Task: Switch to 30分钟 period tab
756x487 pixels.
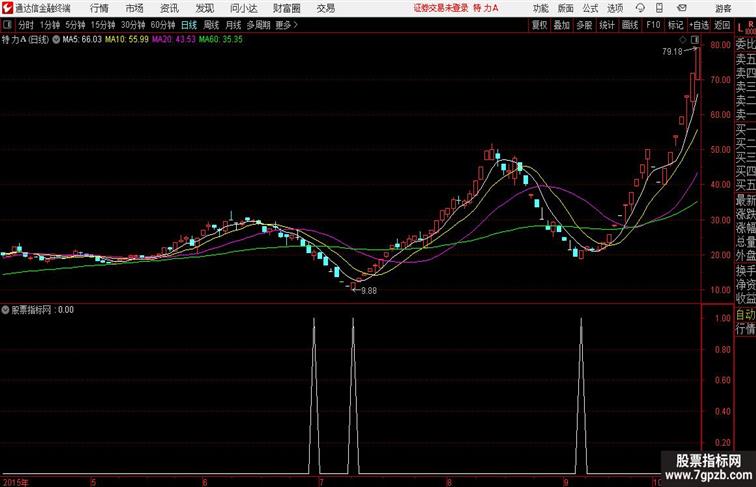Action: pyautogui.click(x=133, y=25)
